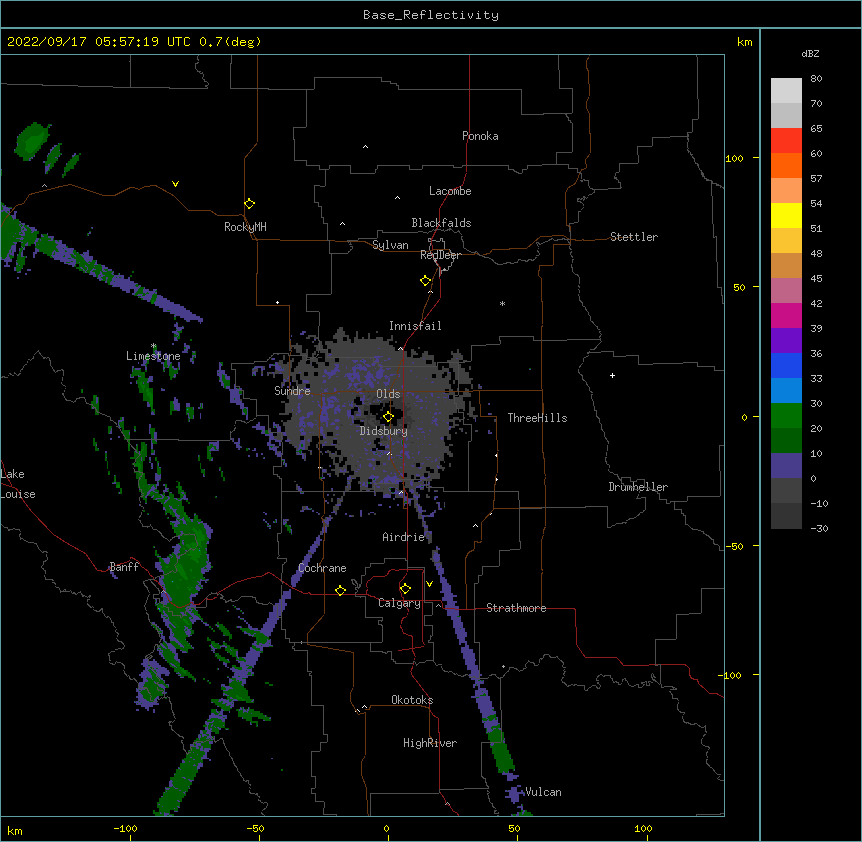Click the km unit label at top right

[744, 42]
